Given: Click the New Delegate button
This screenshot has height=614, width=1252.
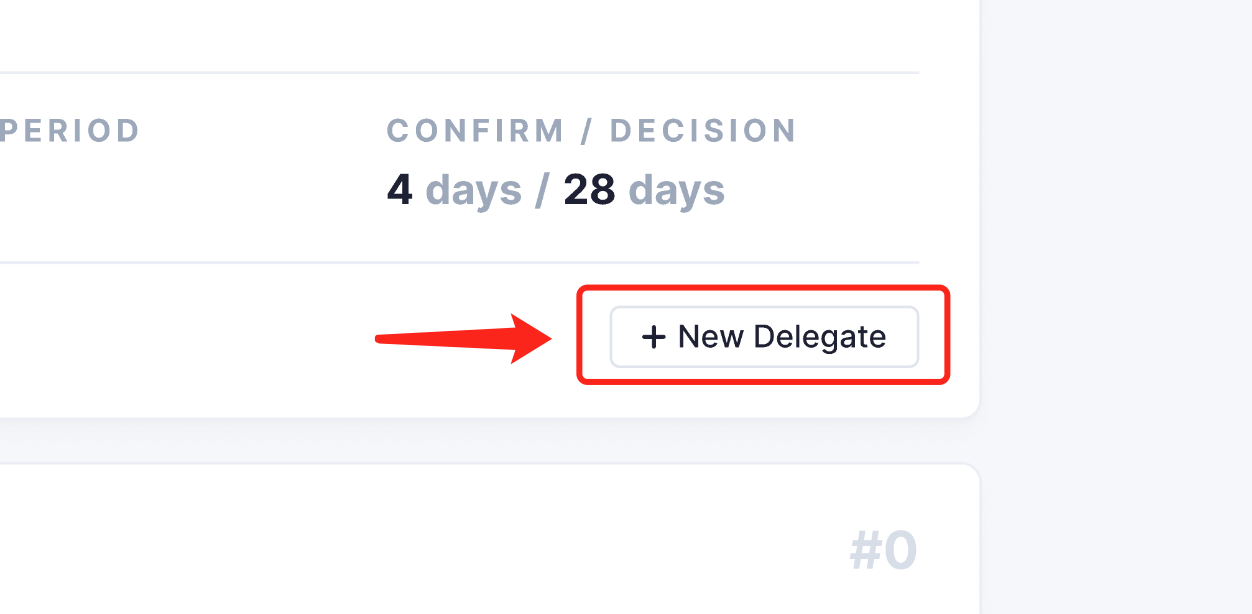Looking at the screenshot, I should coord(764,337).
